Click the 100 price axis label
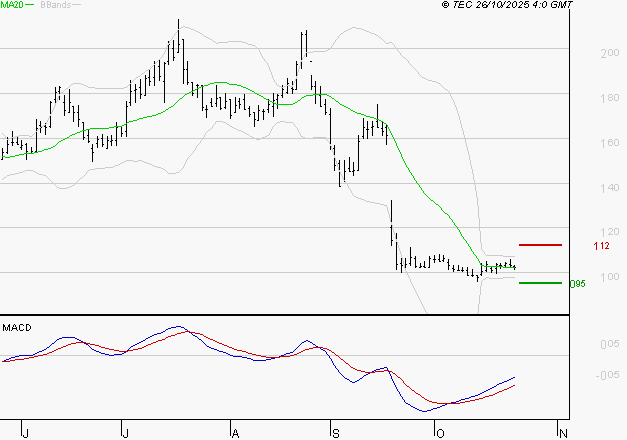This screenshot has width=627, height=440. pyautogui.click(x=610, y=276)
